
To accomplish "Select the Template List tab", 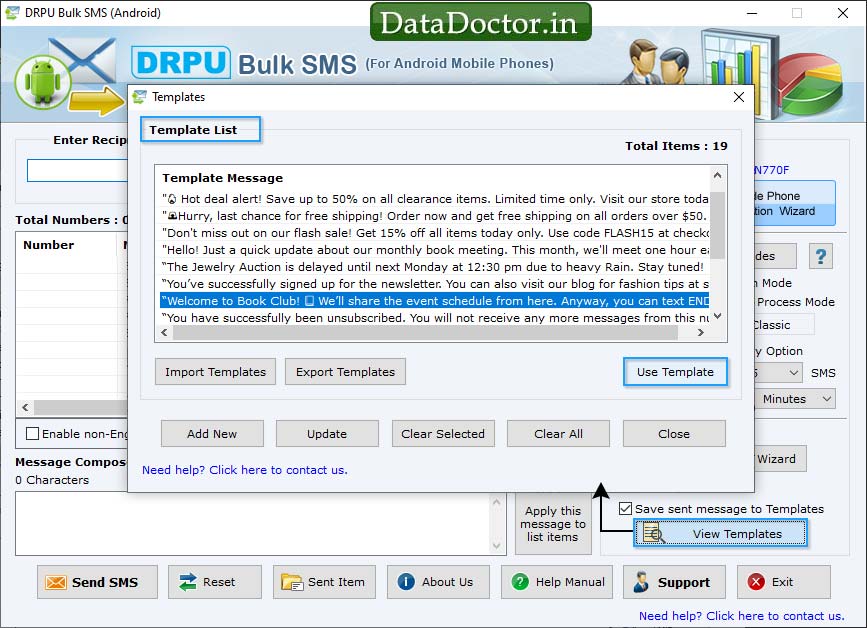I will [200, 130].
